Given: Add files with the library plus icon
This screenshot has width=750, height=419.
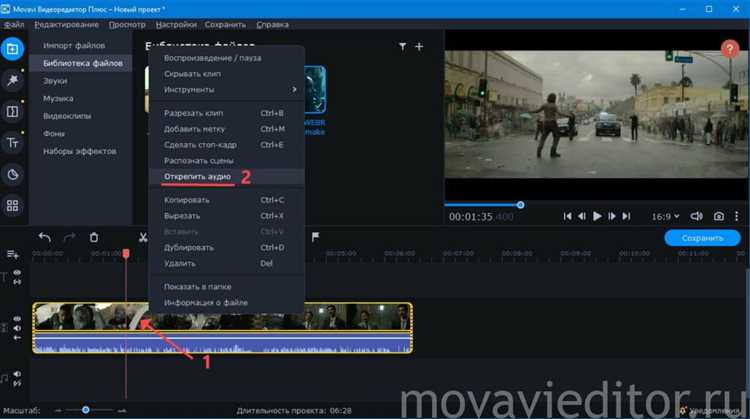Looking at the screenshot, I should 419,46.
